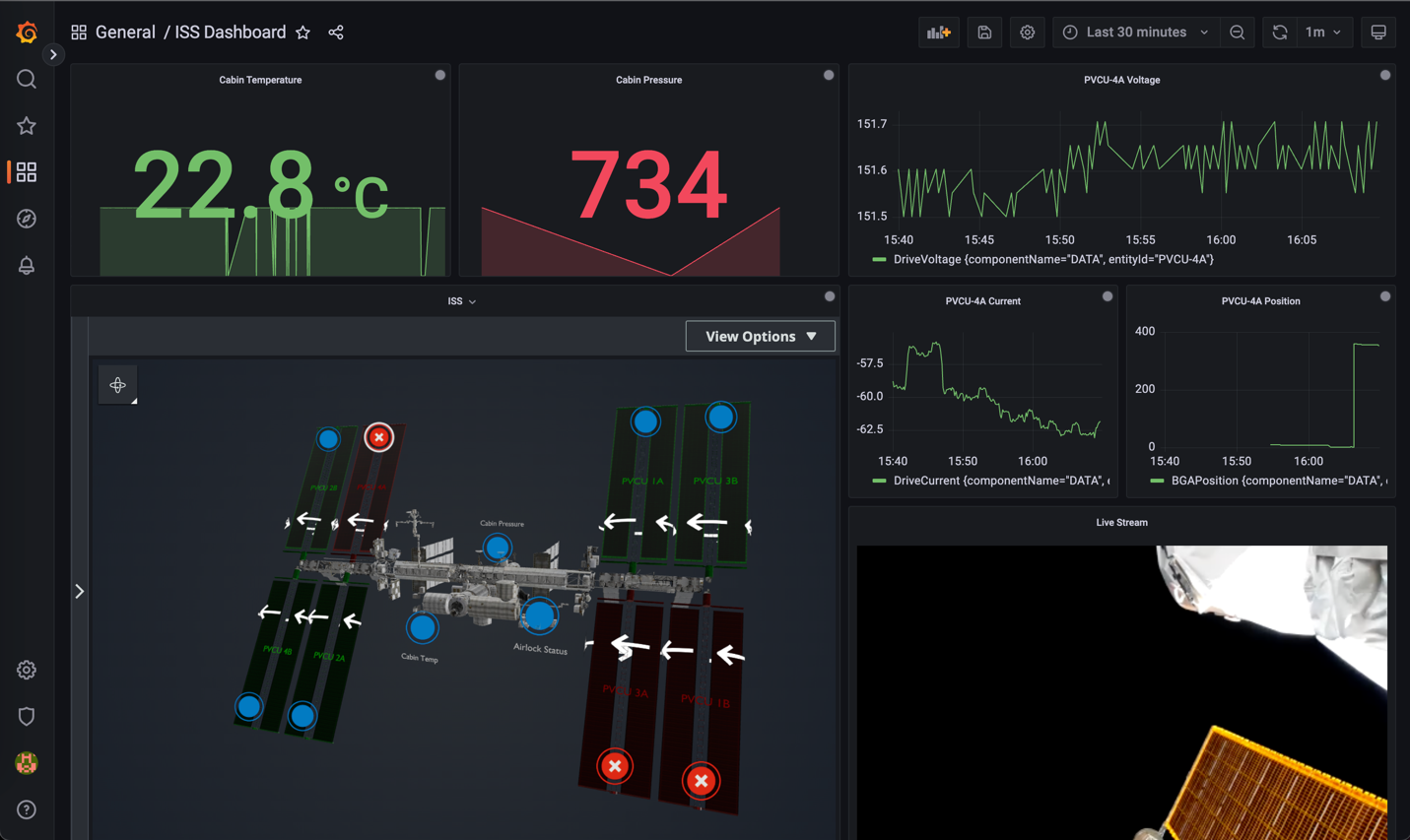Select General in the breadcrumb
This screenshot has width=1410, height=840.
click(x=126, y=32)
